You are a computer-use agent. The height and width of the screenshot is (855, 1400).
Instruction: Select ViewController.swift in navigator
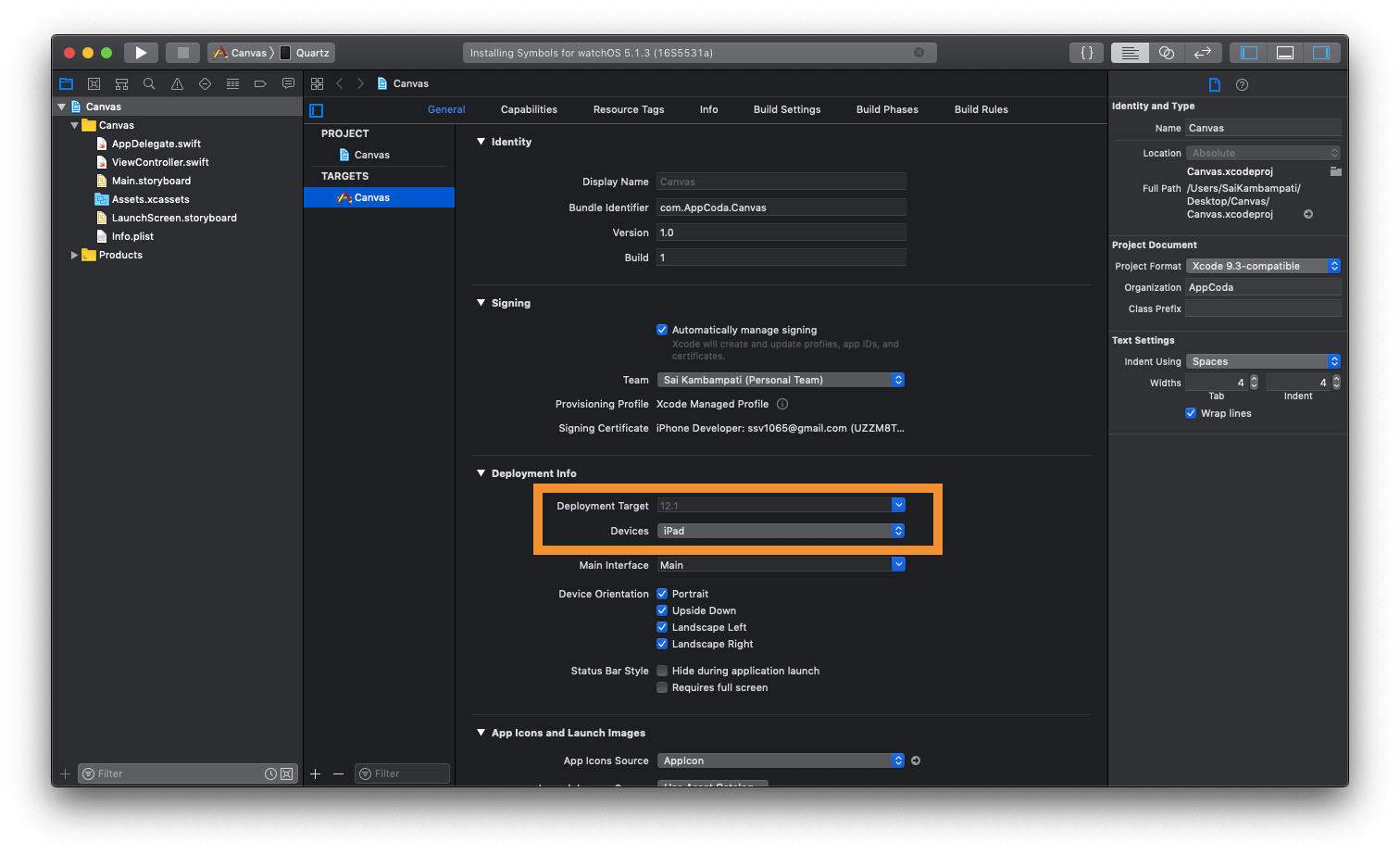[x=160, y=162]
